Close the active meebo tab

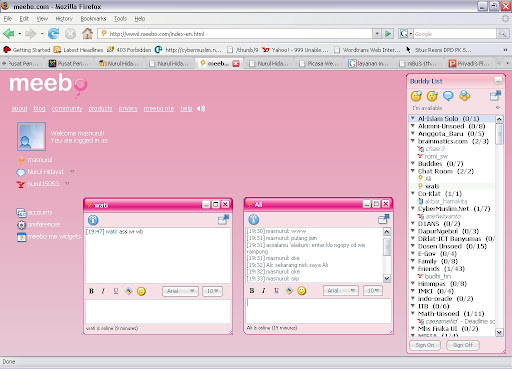click(x=236, y=63)
